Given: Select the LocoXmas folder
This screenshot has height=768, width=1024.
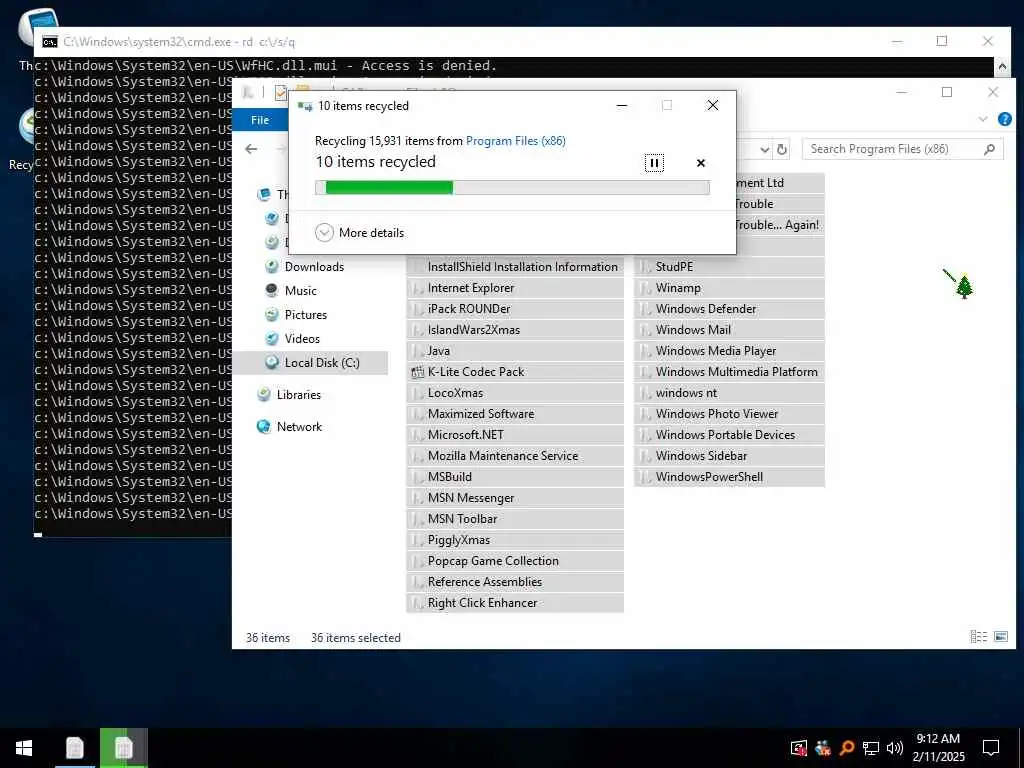Looking at the screenshot, I should tap(515, 392).
